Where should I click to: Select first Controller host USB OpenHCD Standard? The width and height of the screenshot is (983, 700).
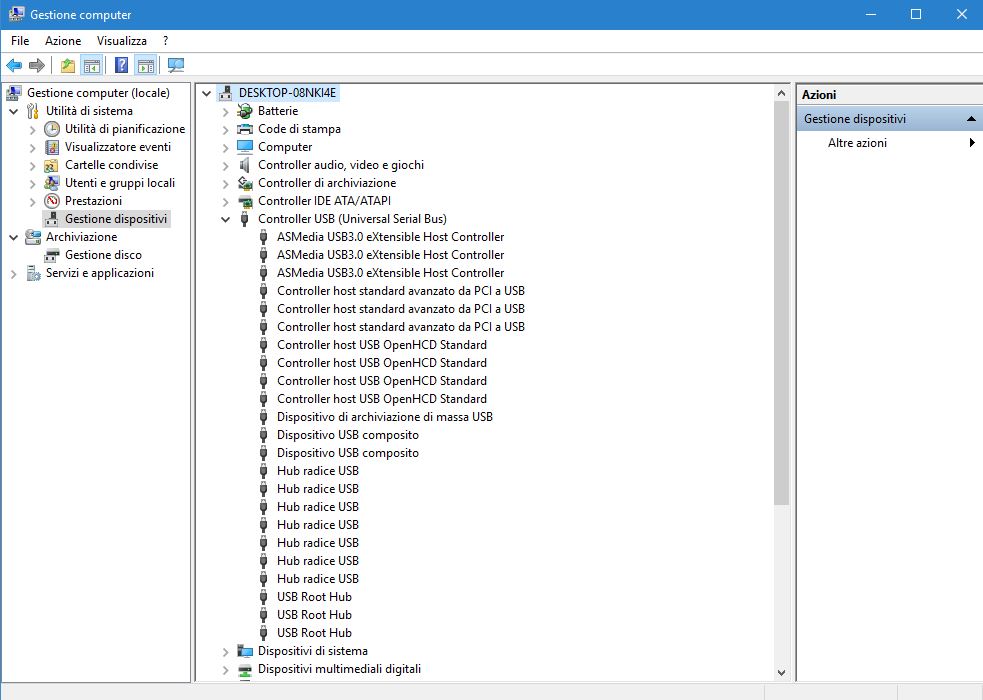tap(382, 345)
